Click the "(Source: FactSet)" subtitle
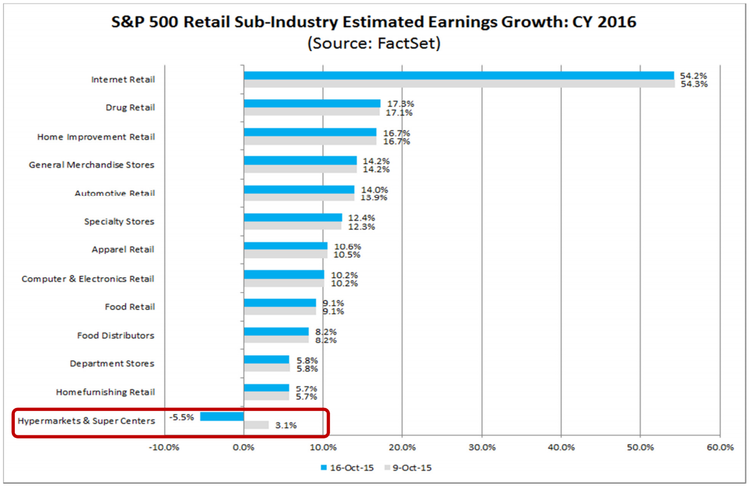The image size is (750, 486). click(374, 43)
